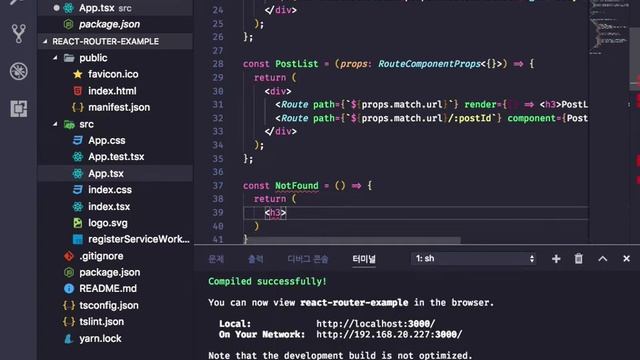The image size is (640, 360).
Task: Open favicon.ico file
Action: click(x=113, y=74)
